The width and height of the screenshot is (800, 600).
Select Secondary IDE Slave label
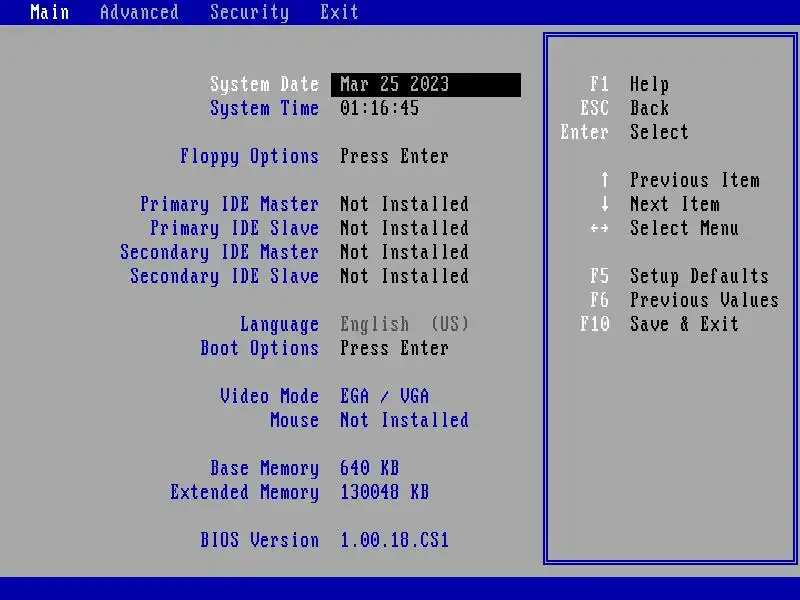pos(225,277)
